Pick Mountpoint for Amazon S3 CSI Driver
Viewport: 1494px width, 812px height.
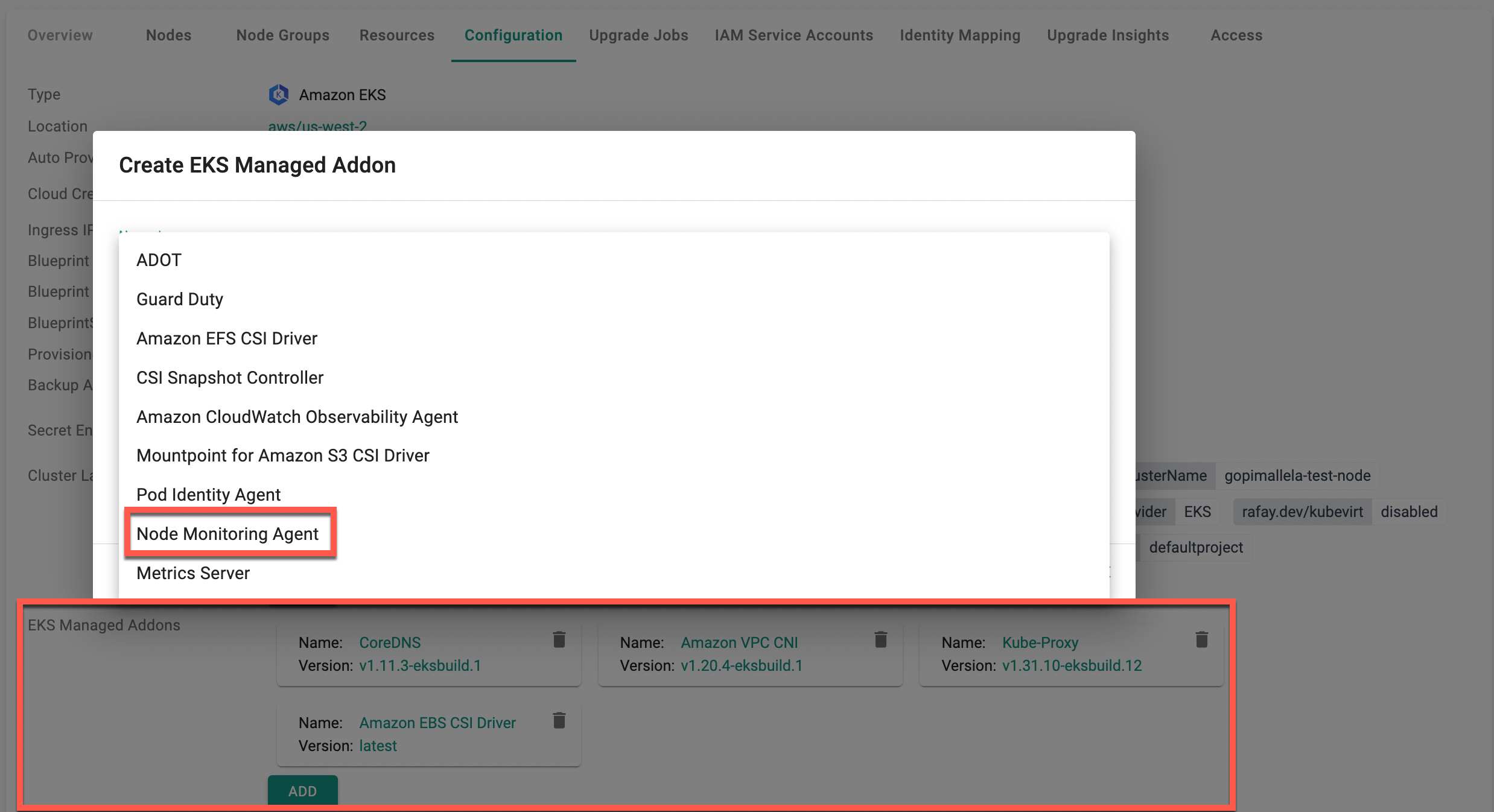[x=282, y=455]
